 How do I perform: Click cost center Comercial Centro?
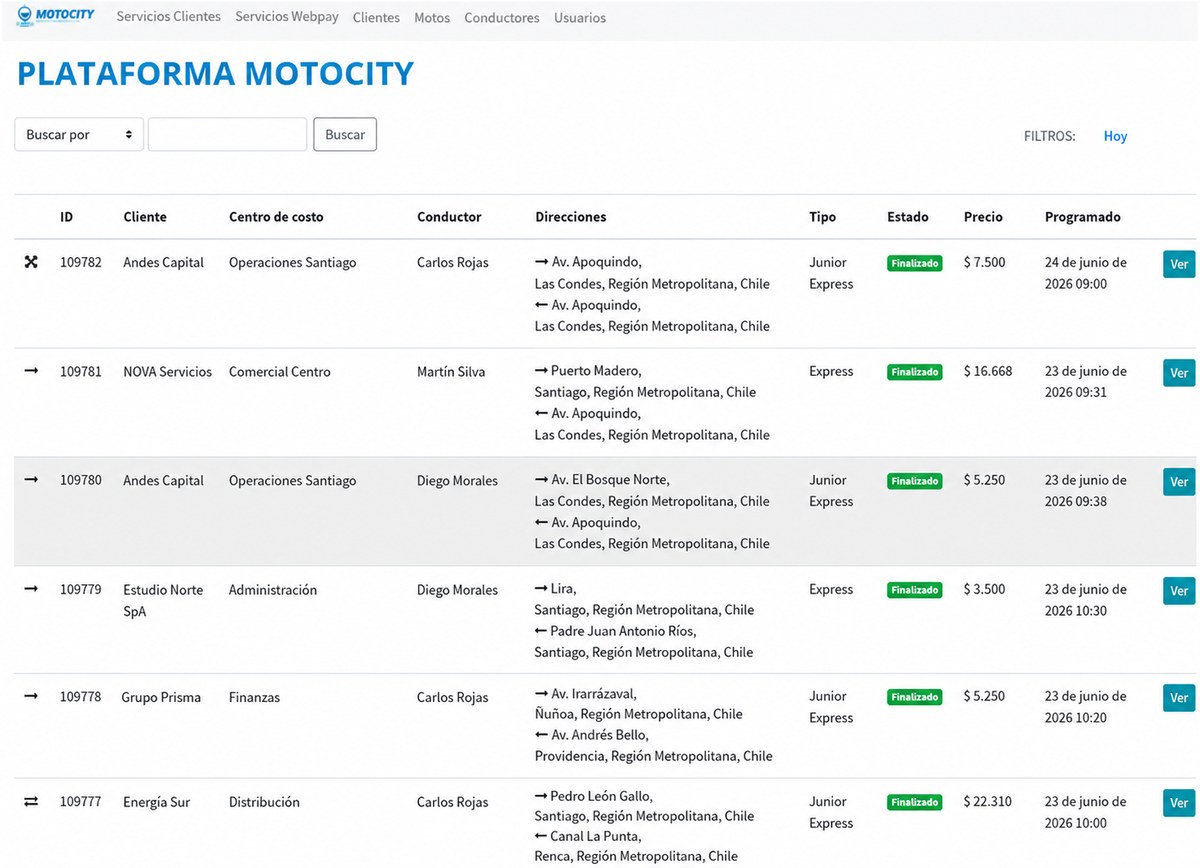click(279, 371)
